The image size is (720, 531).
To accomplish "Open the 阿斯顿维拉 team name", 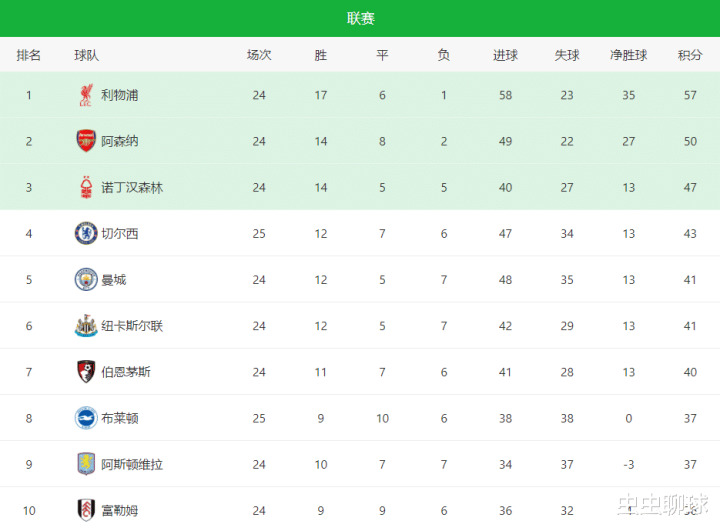I will (132, 464).
